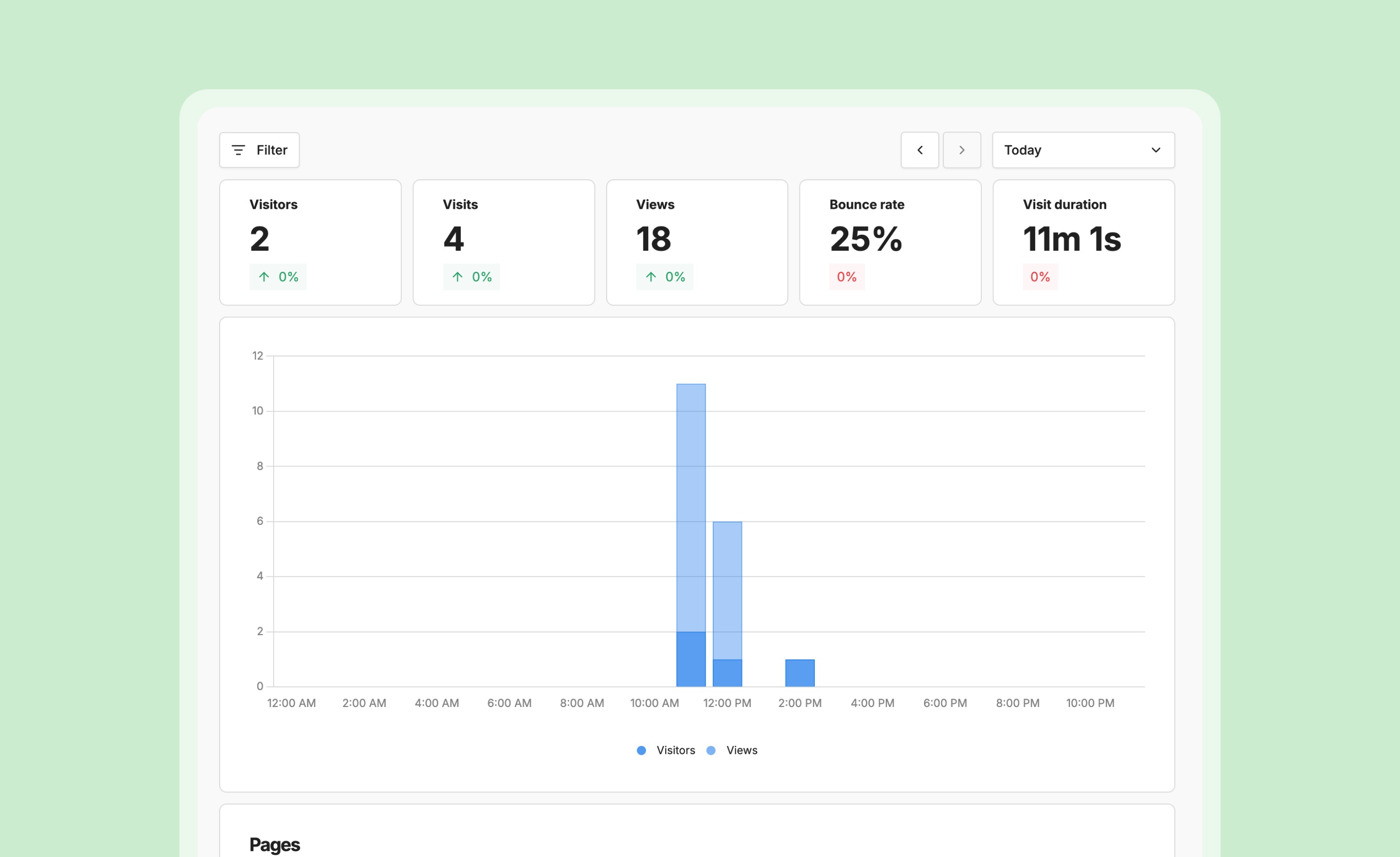Click the filter lines icon
This screenshot has height=857, width=1400.
point(238,150)
